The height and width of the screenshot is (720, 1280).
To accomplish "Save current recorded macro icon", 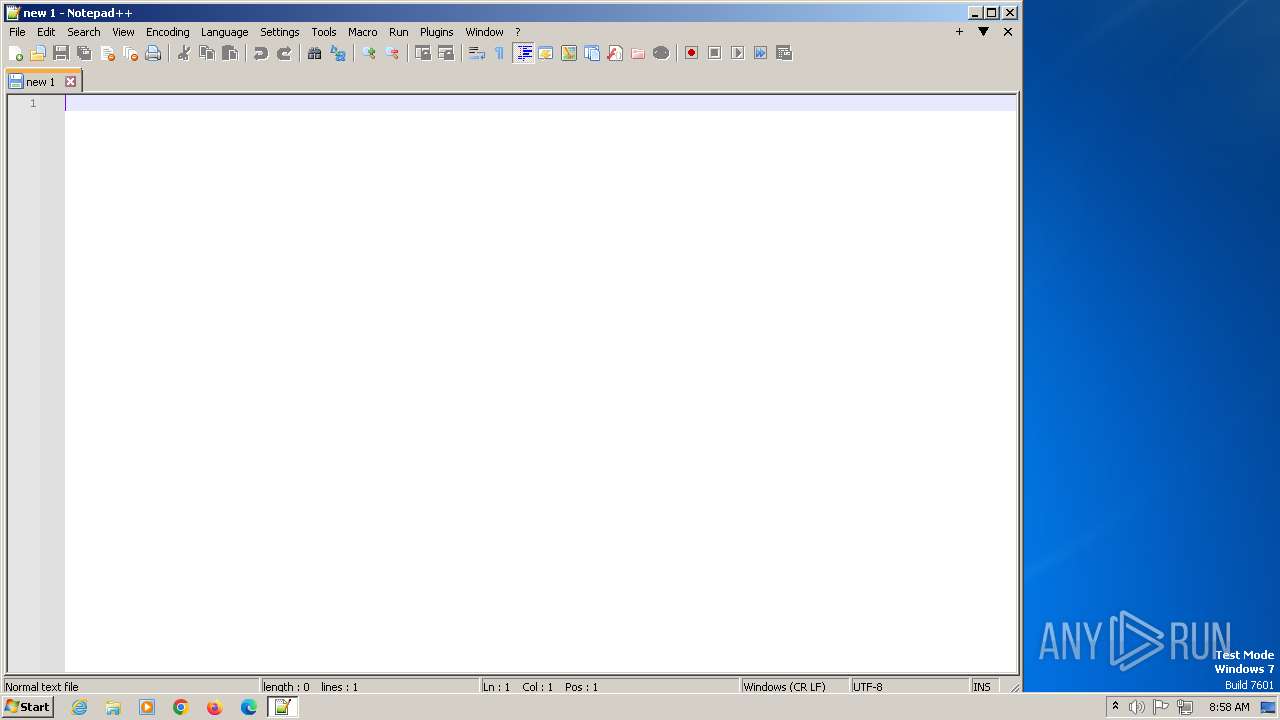I will pos(784,53).
